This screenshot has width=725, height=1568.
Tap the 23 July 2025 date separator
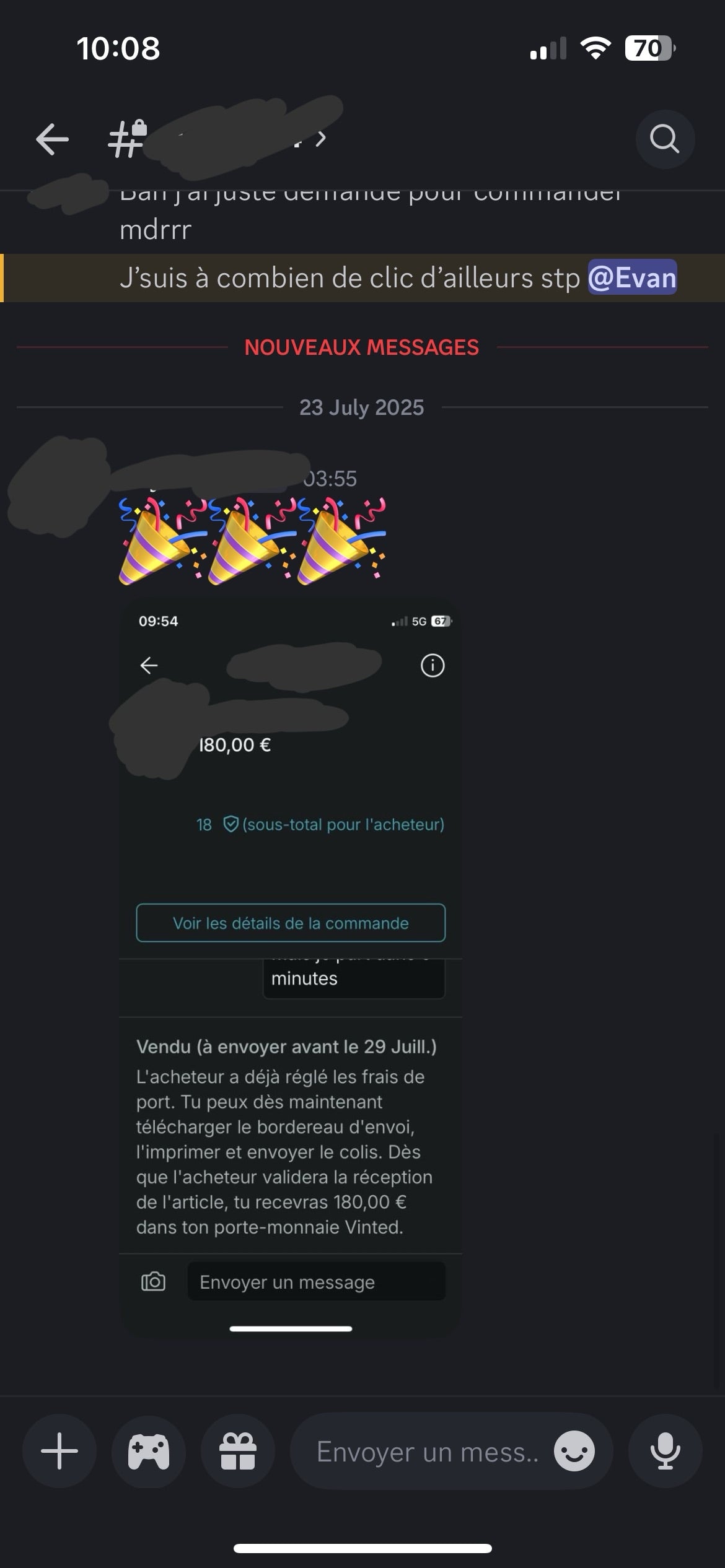click(x=362, y=407)
